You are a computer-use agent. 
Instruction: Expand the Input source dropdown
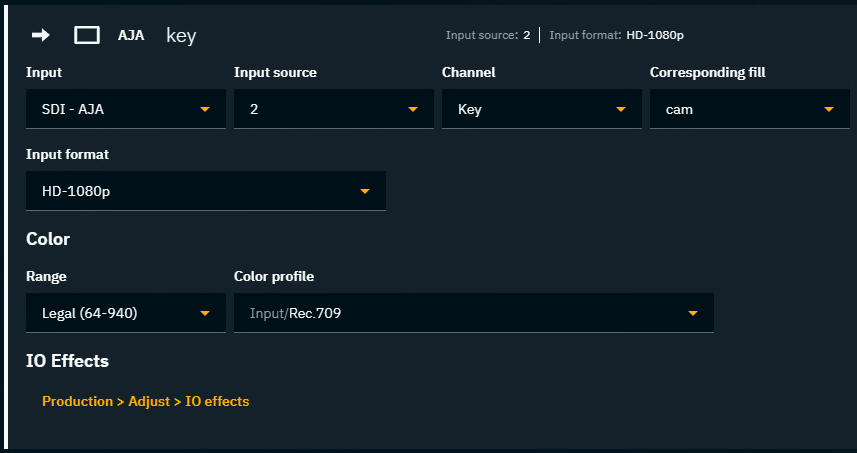(x=333, y=109)
